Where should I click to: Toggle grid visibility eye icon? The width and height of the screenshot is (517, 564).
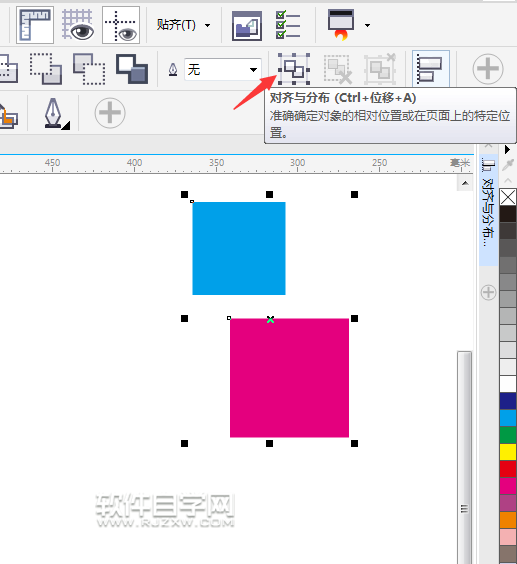78,25
